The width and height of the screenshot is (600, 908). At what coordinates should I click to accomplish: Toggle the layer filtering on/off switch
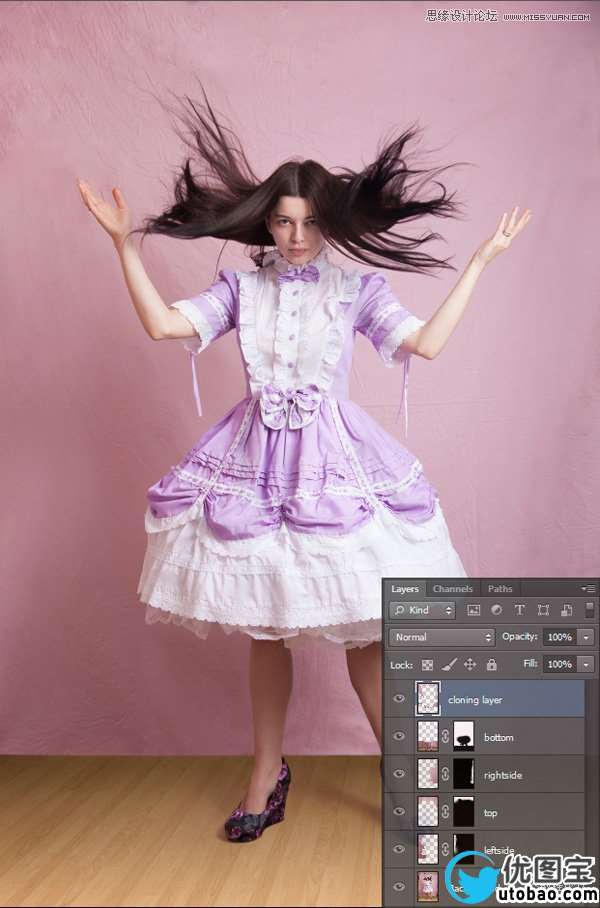point(589,610)
